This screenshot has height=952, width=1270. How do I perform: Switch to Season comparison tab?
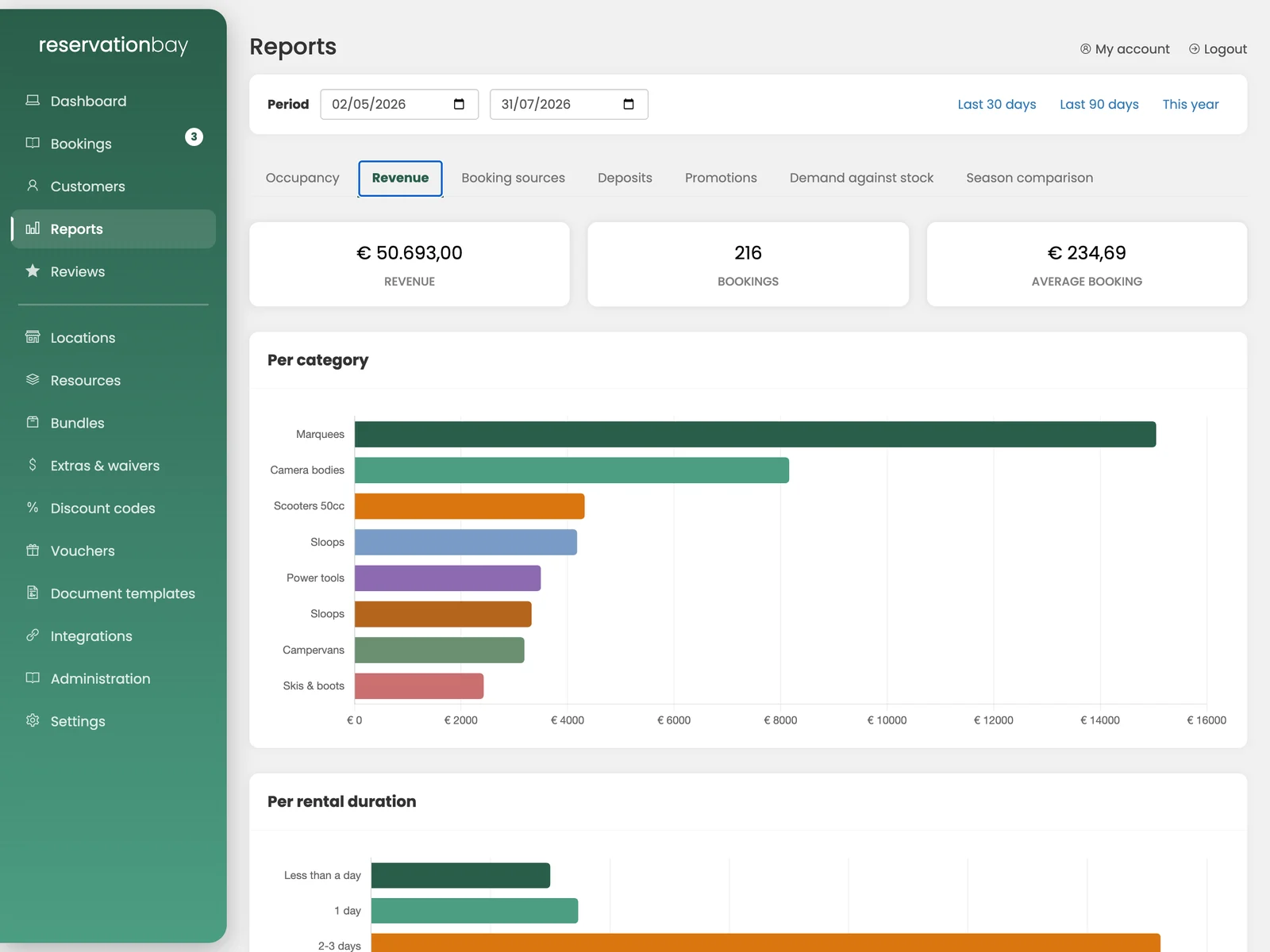(1029, 178)
